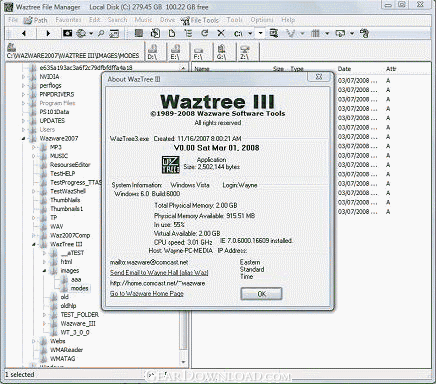
Task: Close the About WazTree III dialog
Action: [x=319, y=77]
